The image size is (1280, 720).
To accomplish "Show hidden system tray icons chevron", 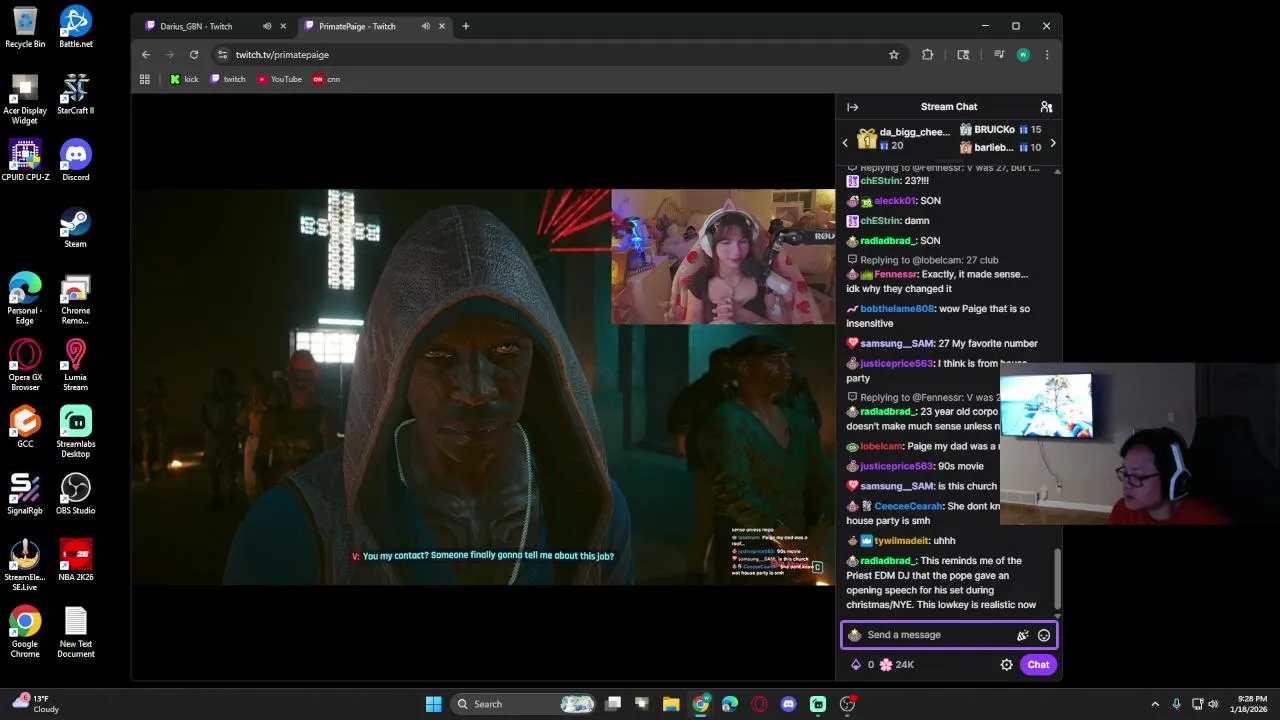I will click(1155, 704).
